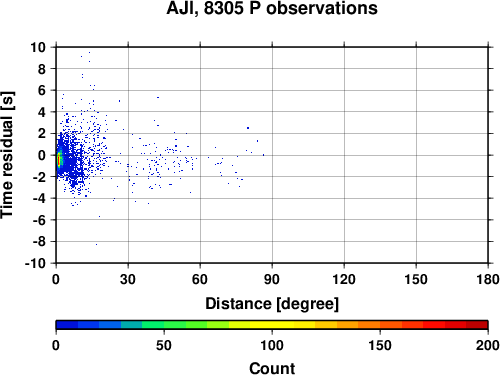Click the yellow segment of the colorbar
The height and width of the screenshot is (375, 500).
click(272, 325)
